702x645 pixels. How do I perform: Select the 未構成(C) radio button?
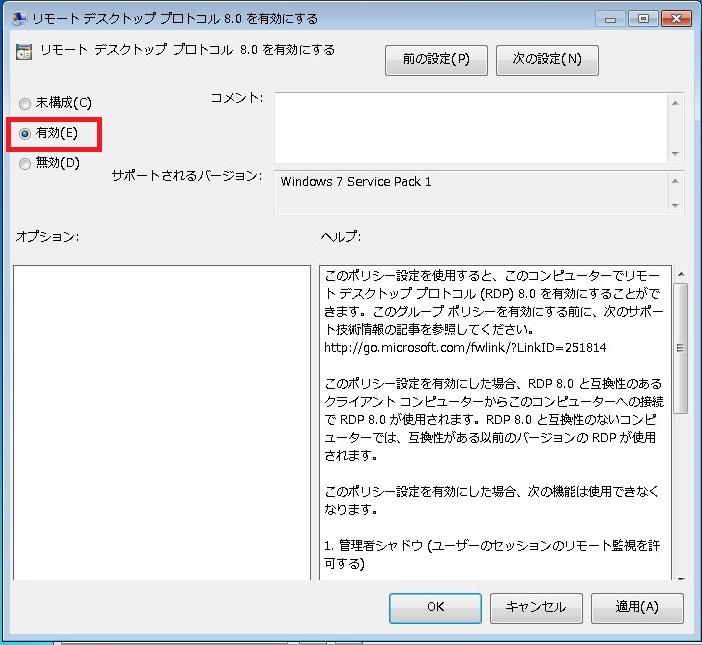point(25,103)
